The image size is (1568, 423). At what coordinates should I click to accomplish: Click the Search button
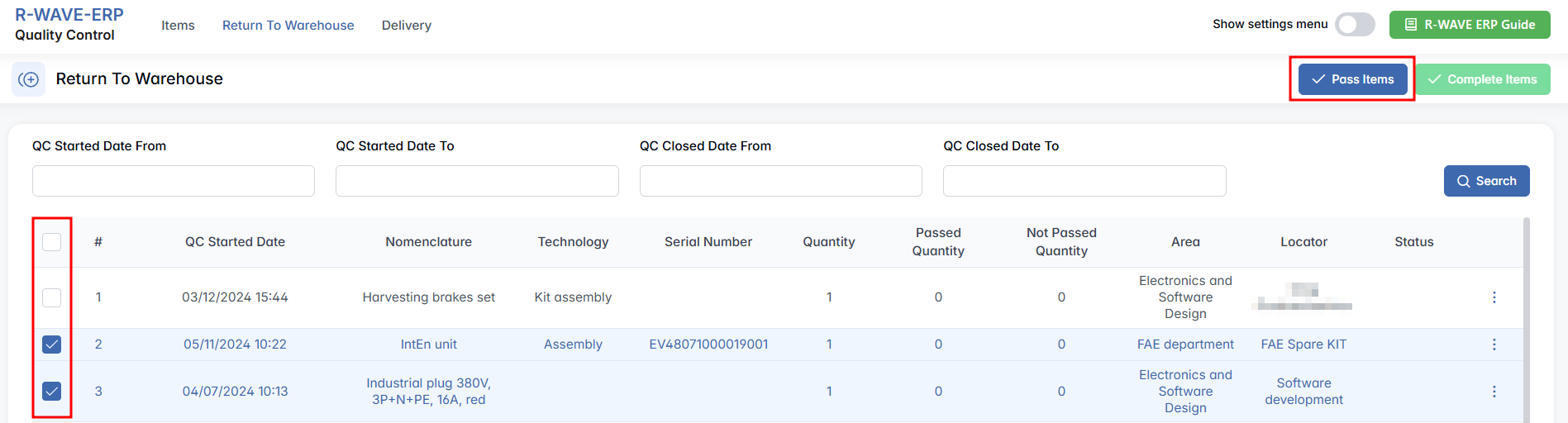click(x=1486, y=181)
